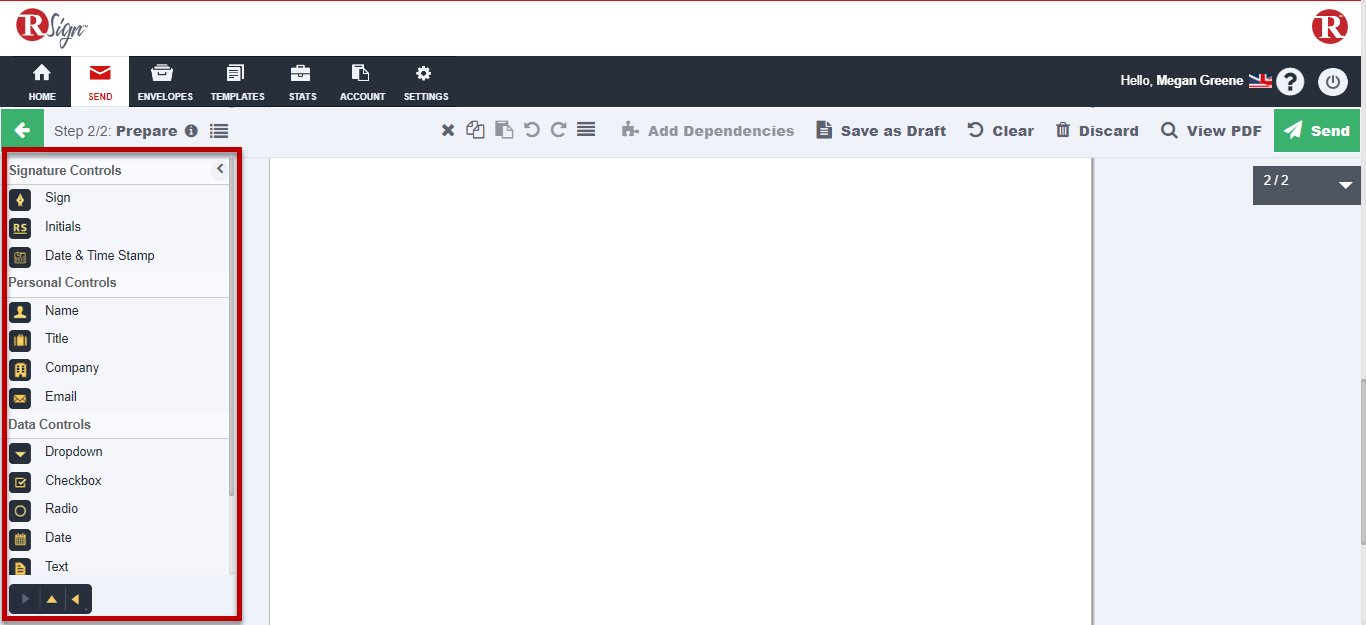Image resolution: width=1366 pixels, height=625 pixels.
Task: Click the green back arrow button
Action: pos(22,131)
